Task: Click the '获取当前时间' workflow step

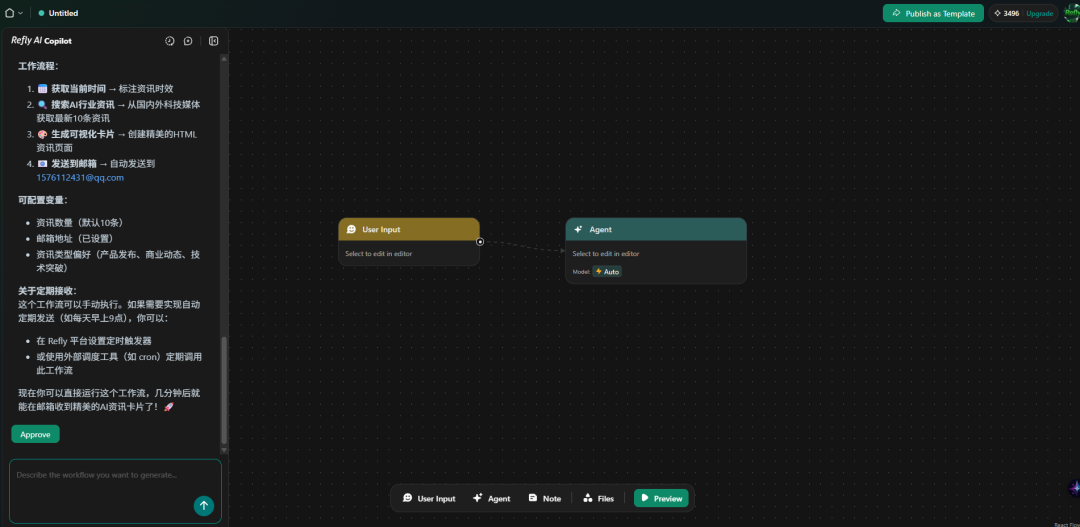Action: tap(79, 89)
